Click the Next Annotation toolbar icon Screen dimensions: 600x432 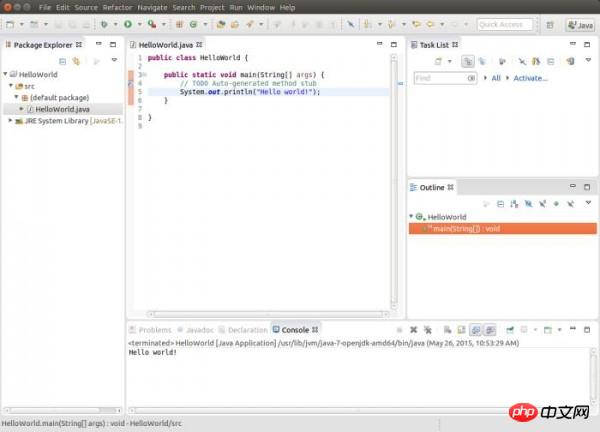point(368,24)
